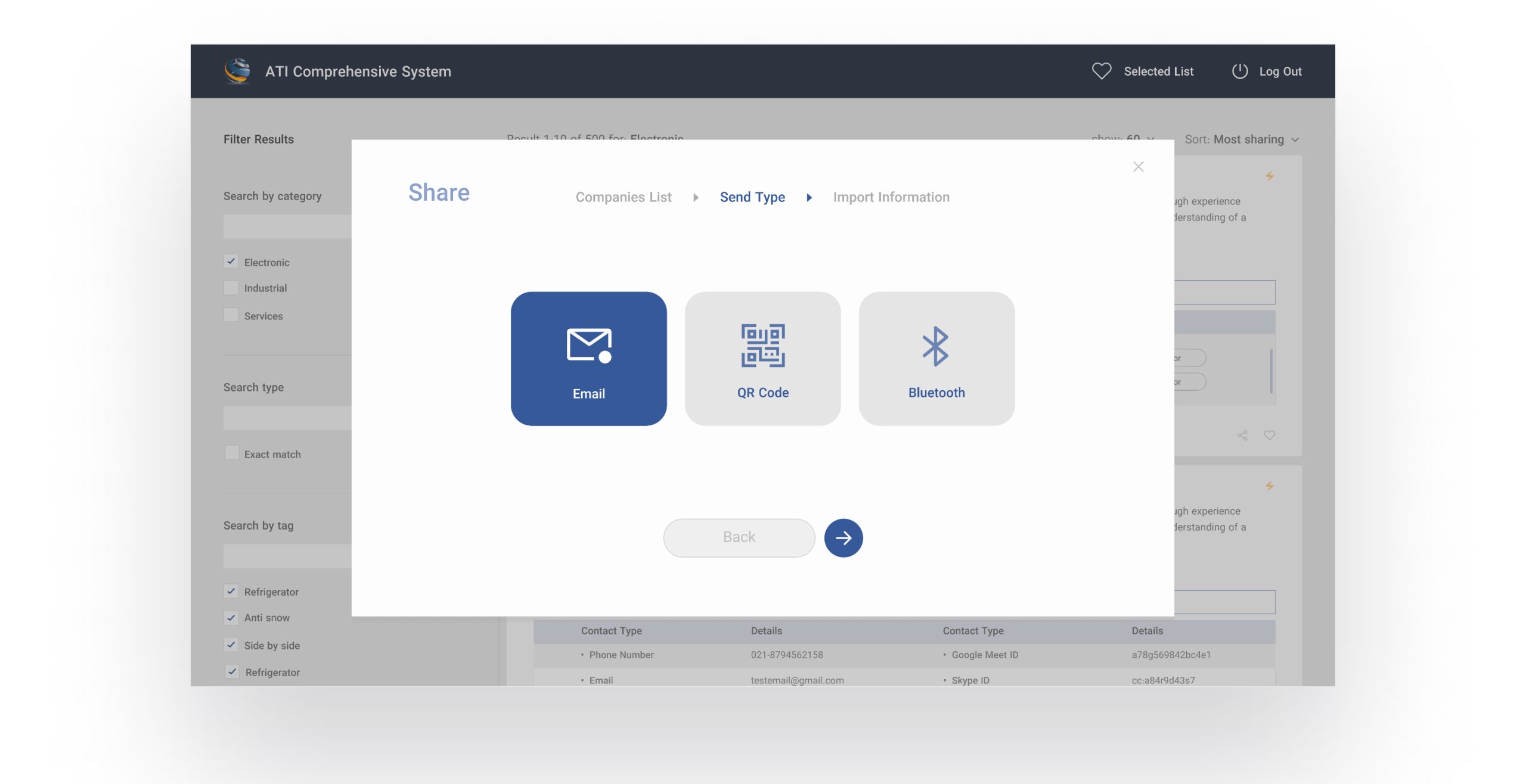Pick the Bluetooth sharing option
The width and height of the screenshot is (1526, 784).
(936, 358)
